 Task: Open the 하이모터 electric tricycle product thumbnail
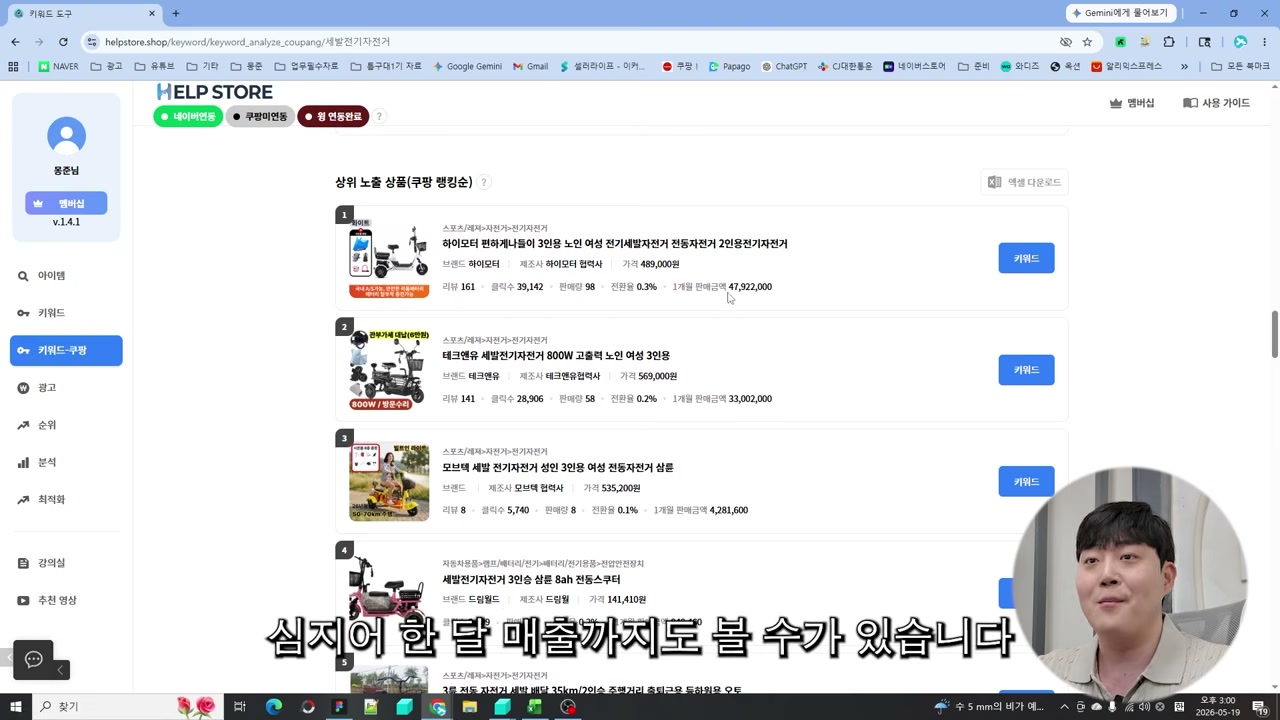[389, 258]
